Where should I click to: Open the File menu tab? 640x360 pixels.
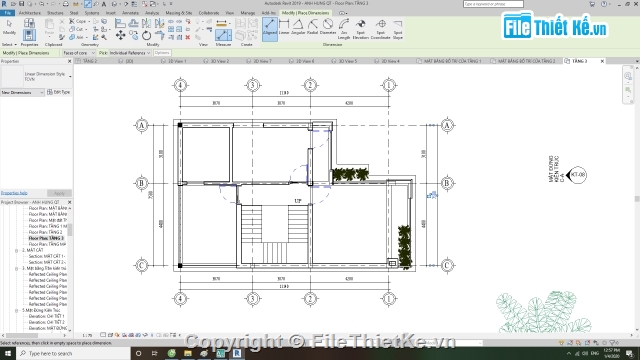pos(7,13)
